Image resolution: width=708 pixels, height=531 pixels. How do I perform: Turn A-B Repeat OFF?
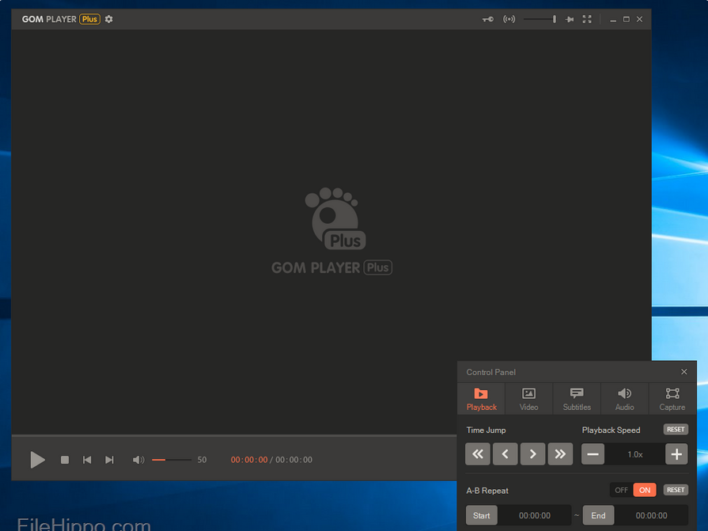click(621, 490)
